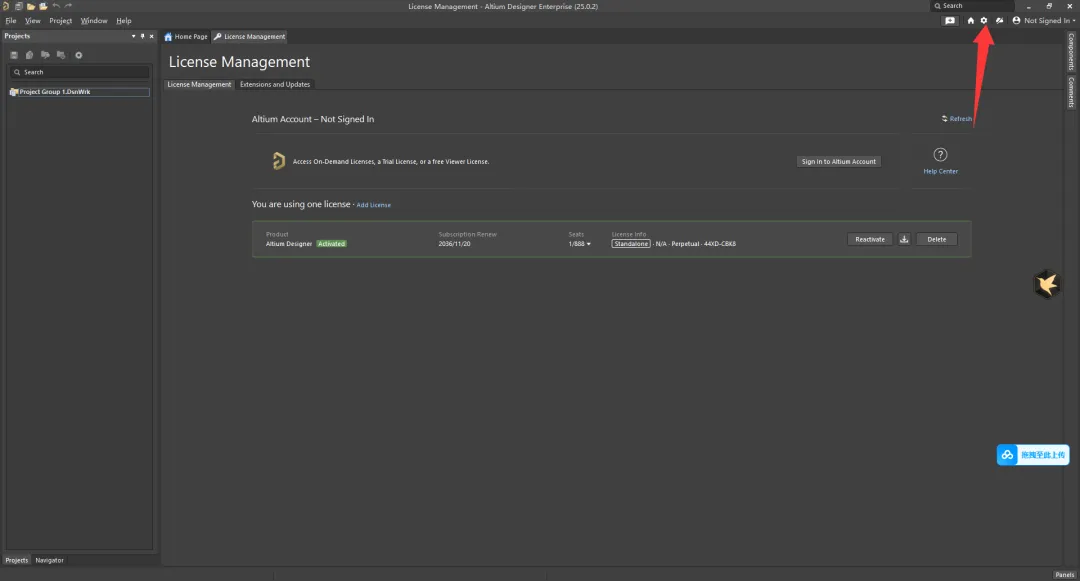This screenshot has height=581, width=1080.
Task: Switch to the Home Page document tab
Action: (186, 36)
